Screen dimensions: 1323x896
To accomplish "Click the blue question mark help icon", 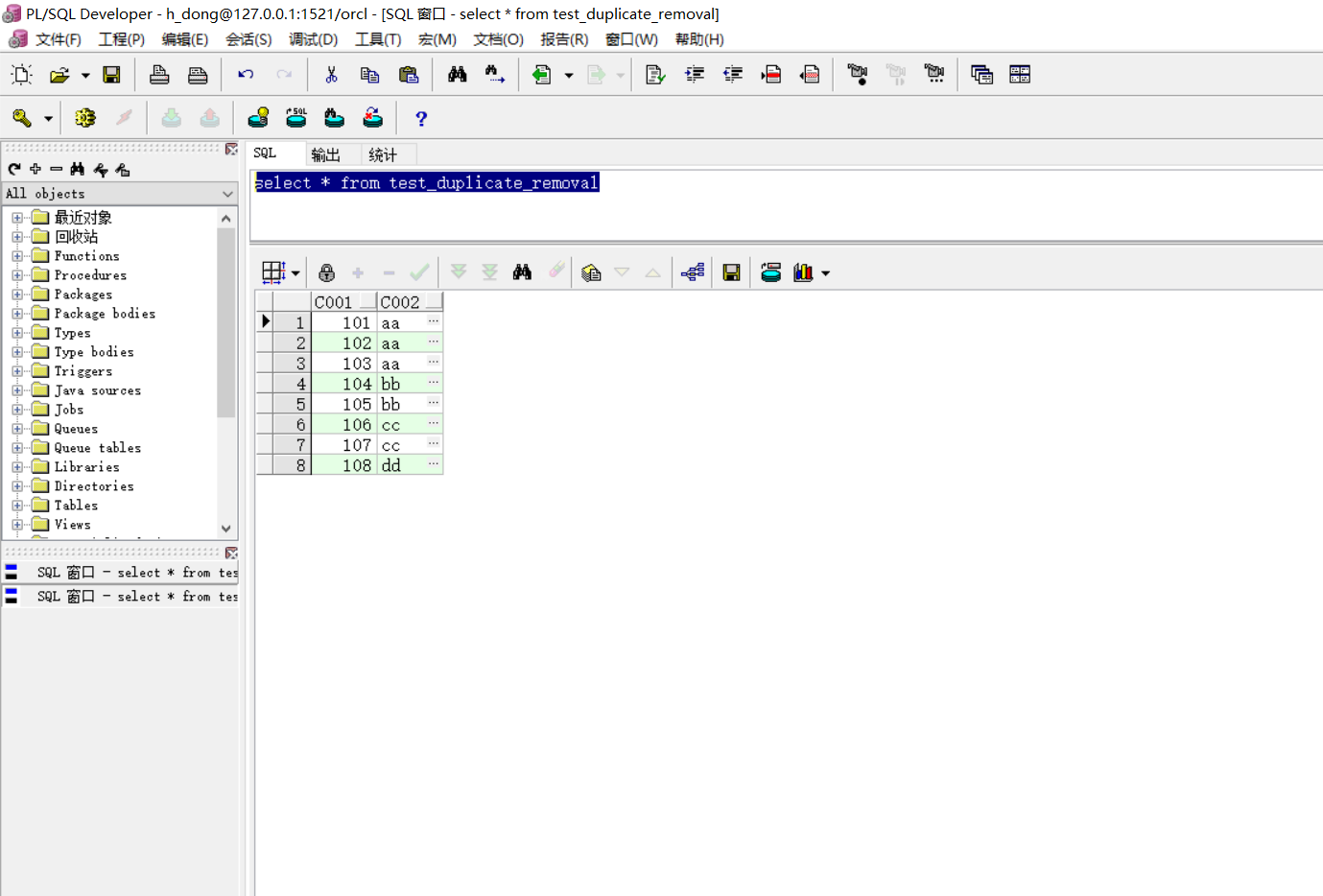I will pos(421,118).
